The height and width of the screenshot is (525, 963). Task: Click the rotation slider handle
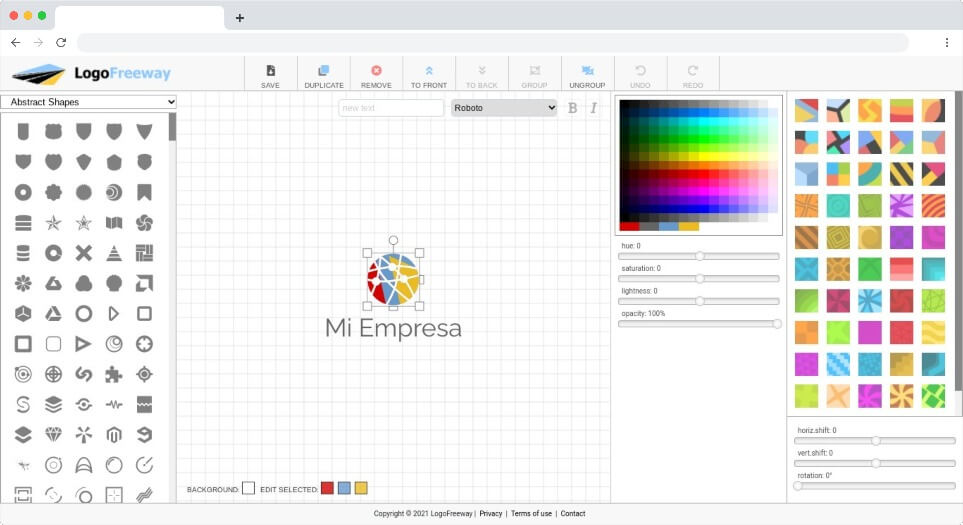point(798,486)
